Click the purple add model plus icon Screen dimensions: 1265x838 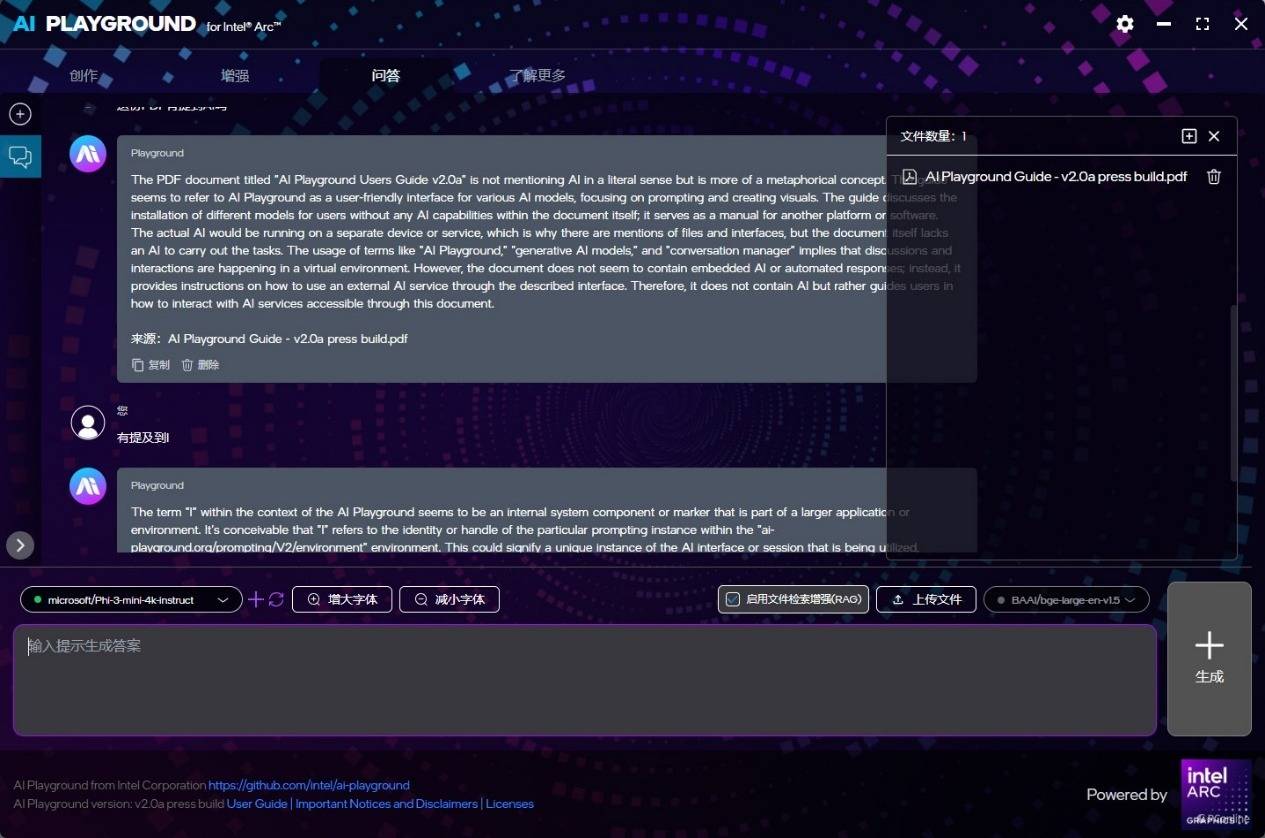(x=256, y=599)
